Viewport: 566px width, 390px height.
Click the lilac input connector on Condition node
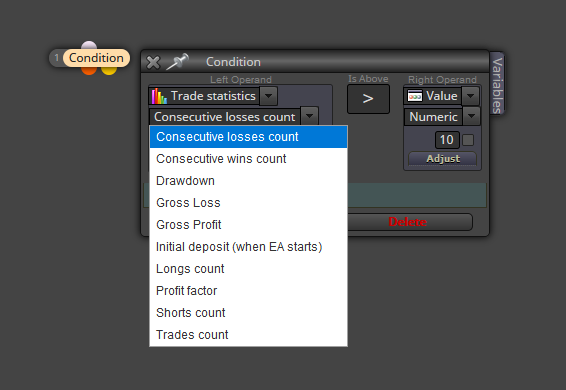pos(89,45)
